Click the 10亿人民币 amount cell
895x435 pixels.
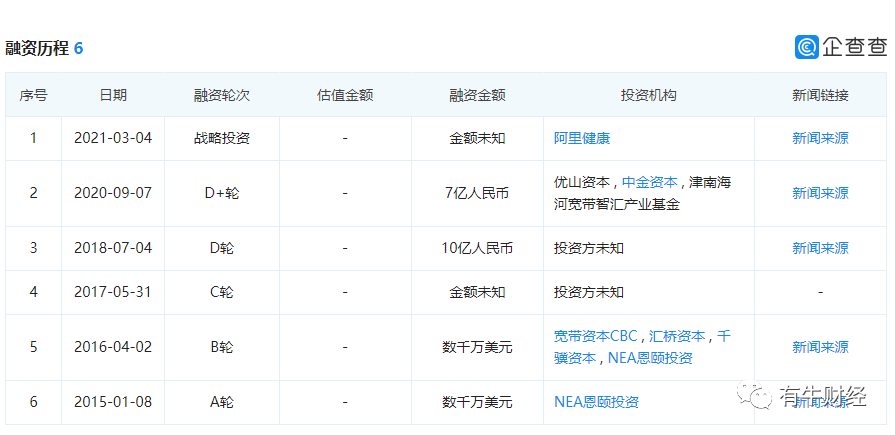(477, 248)
